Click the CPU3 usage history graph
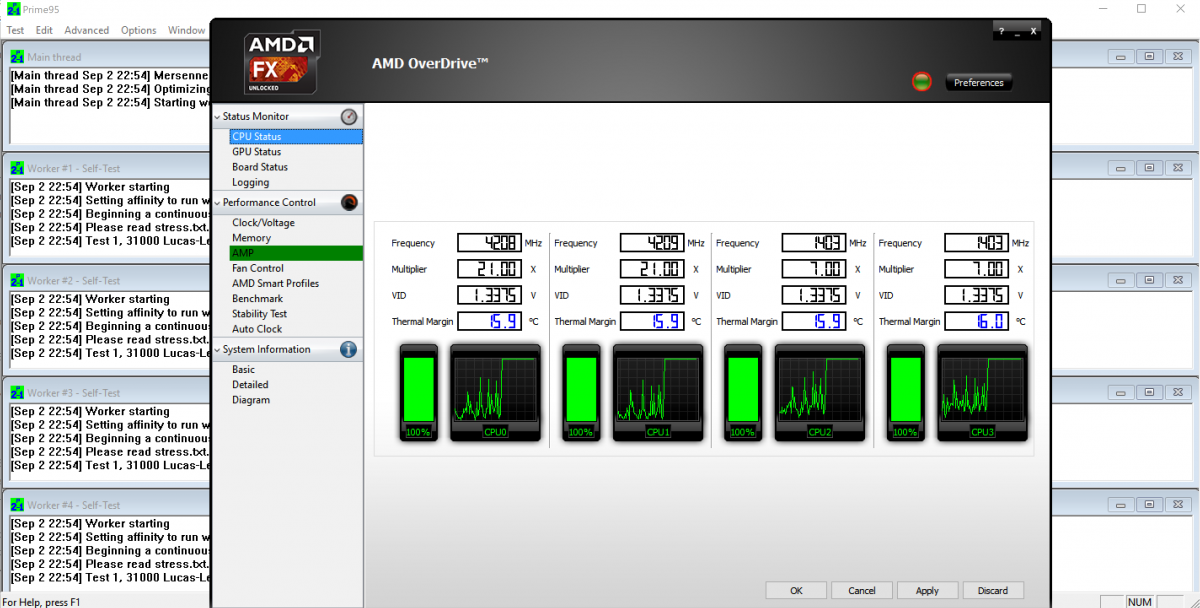This screenshot has width=1200, height=608. point(982,392)
